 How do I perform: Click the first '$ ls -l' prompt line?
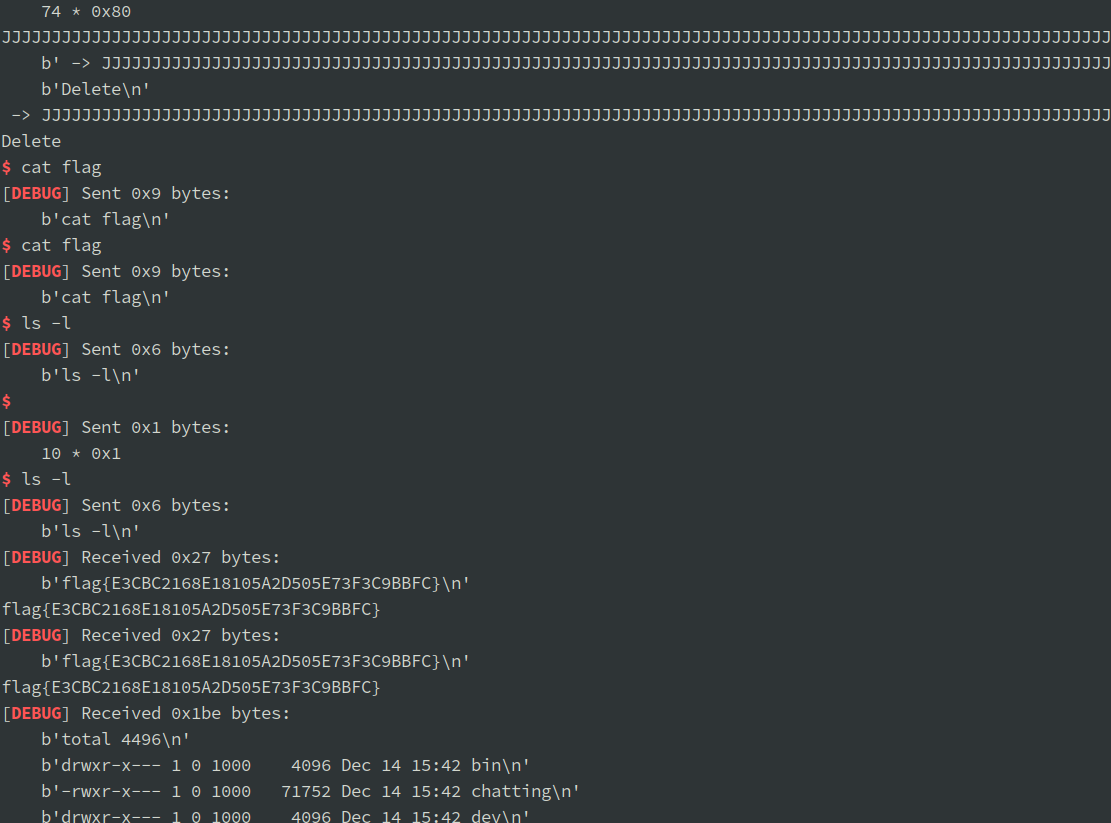36,324
